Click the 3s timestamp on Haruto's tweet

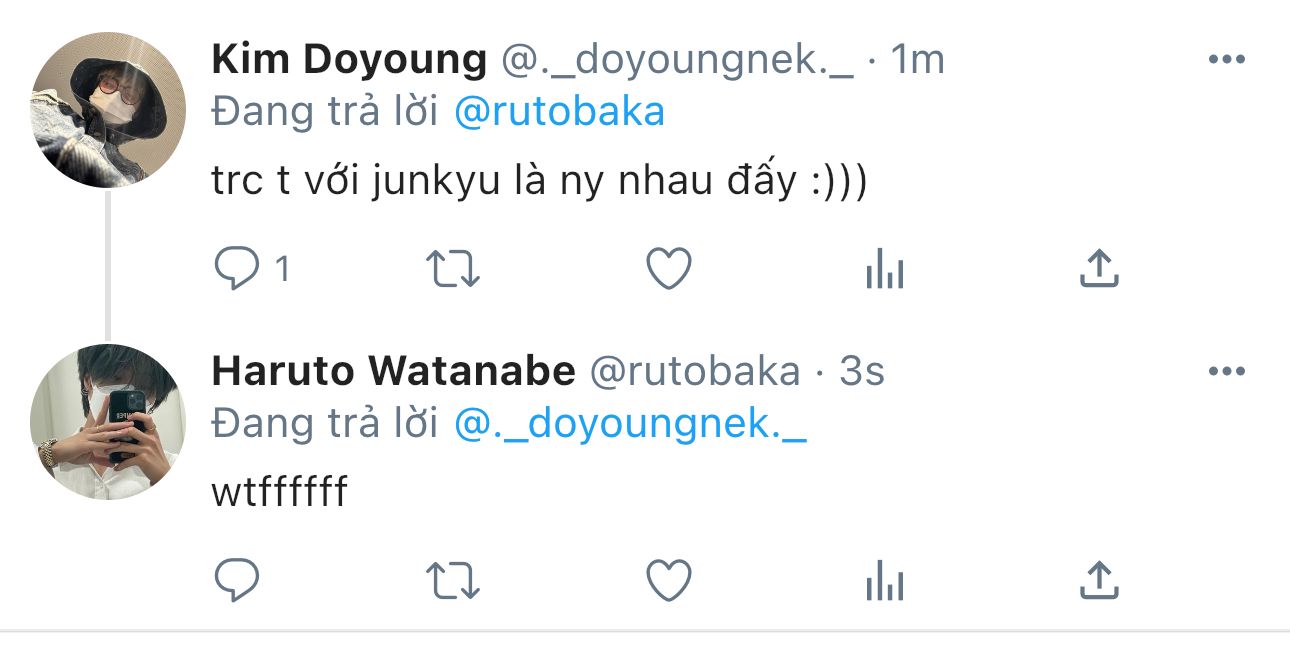pos(862,372)
